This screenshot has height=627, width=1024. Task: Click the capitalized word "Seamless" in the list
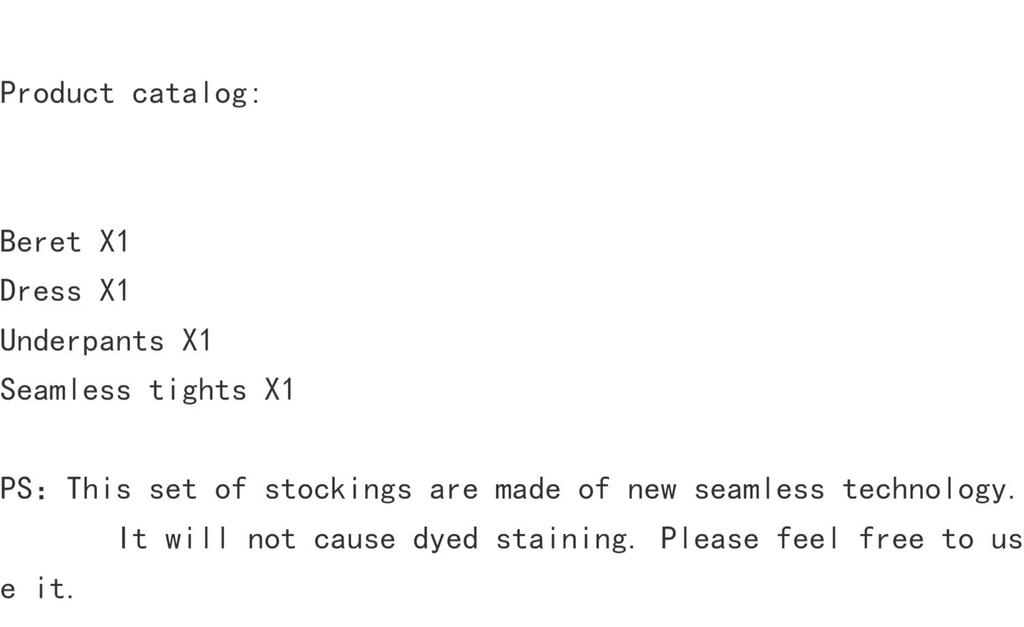coord(65,390)
